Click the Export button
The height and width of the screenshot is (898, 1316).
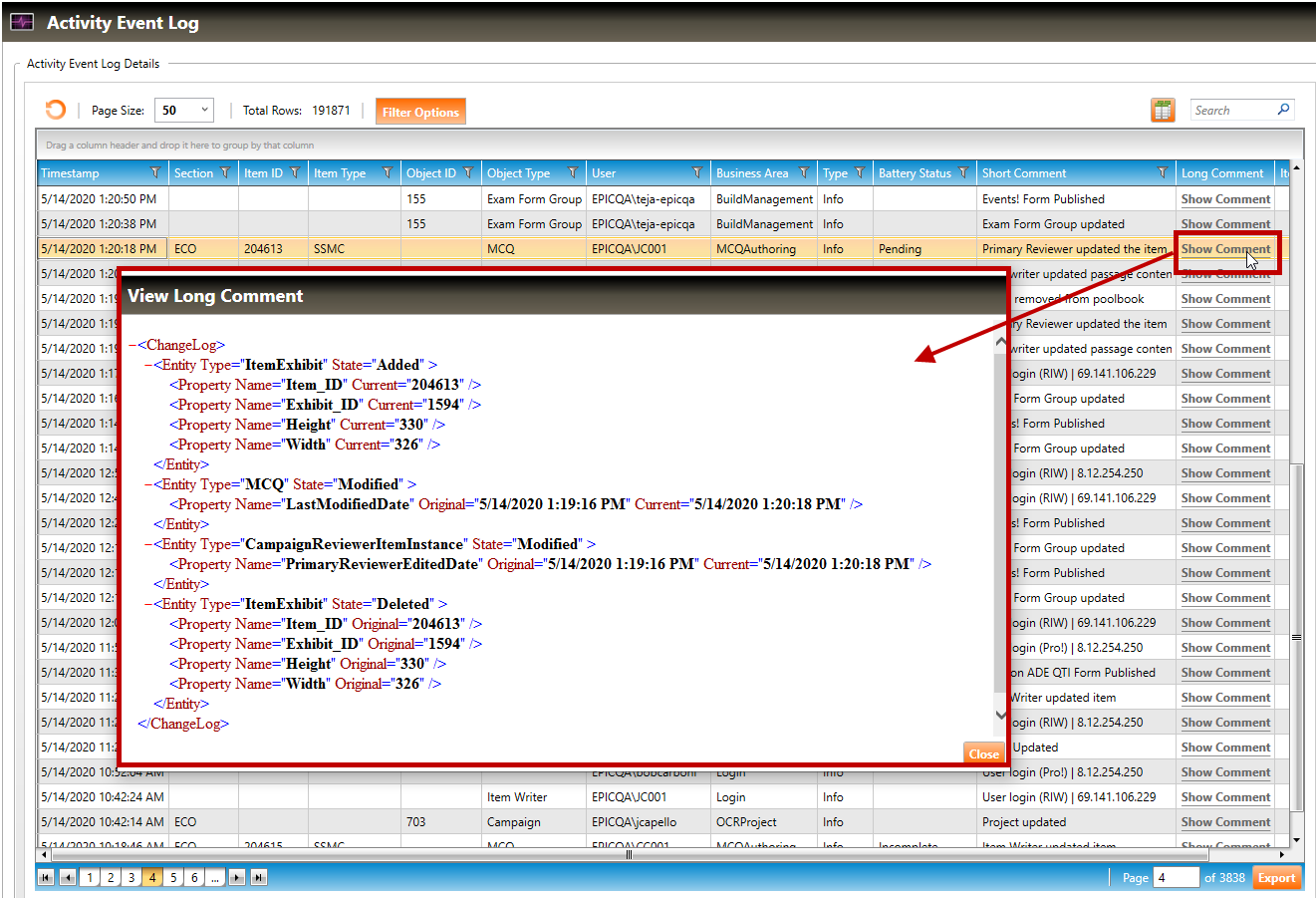1276,878
